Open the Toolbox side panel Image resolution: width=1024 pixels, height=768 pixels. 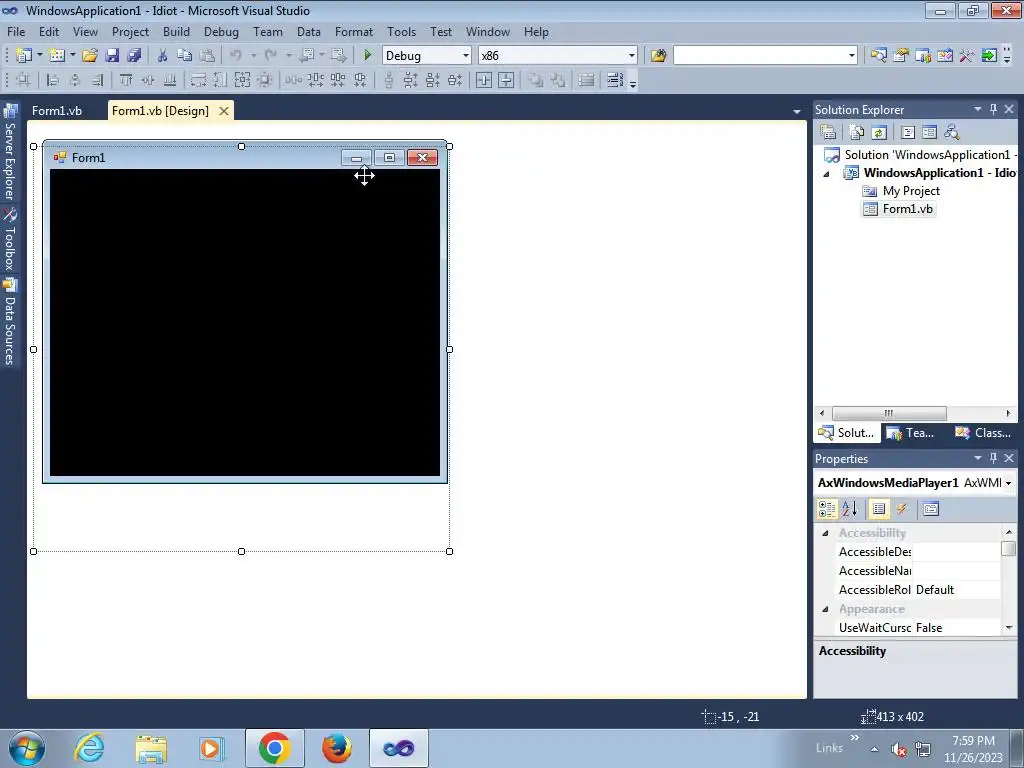[x=10, y=239]
